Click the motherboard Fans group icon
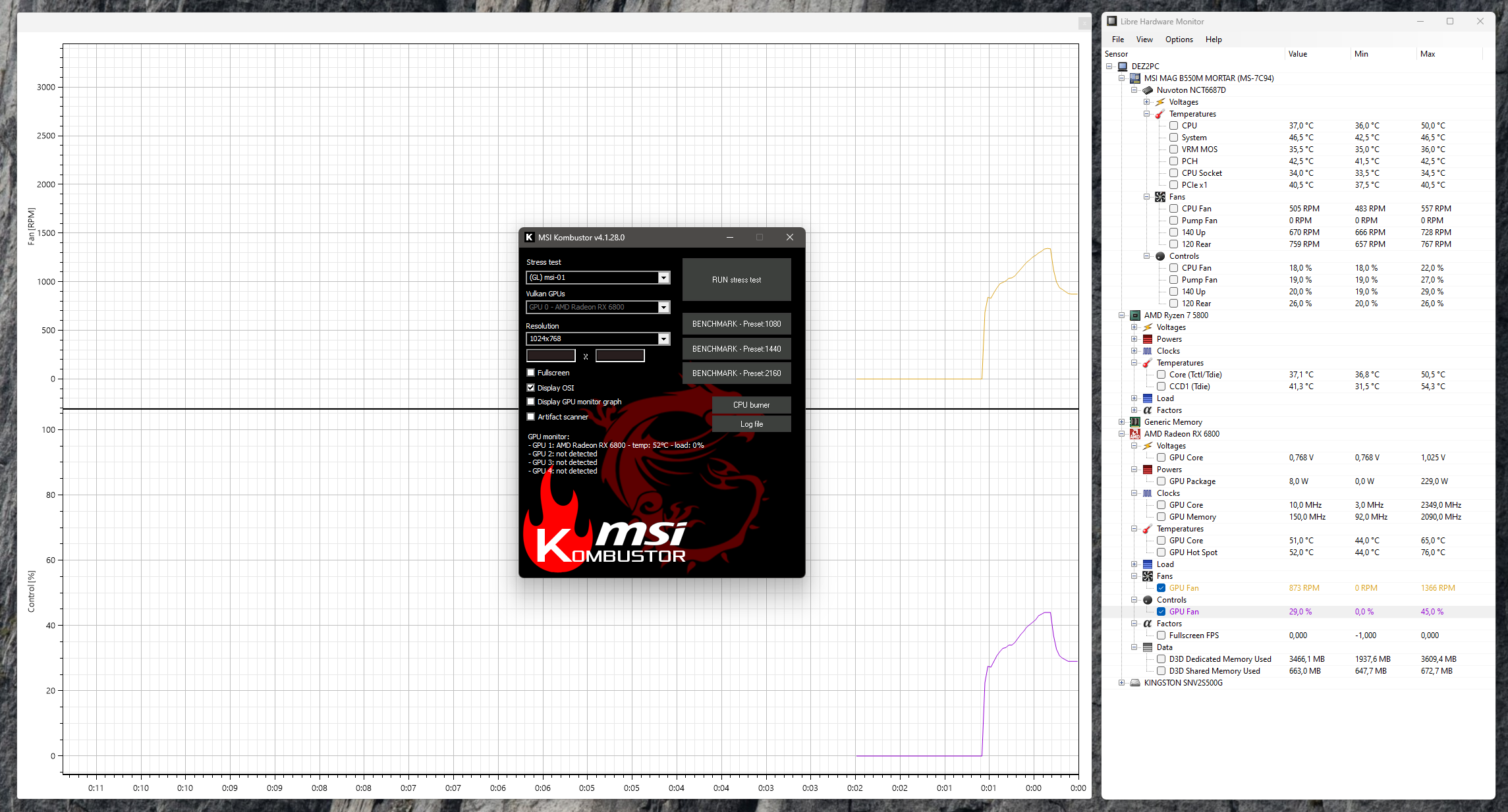Screen dimensions: 1508x812 pyautogui.click(x=1160, y=197)
